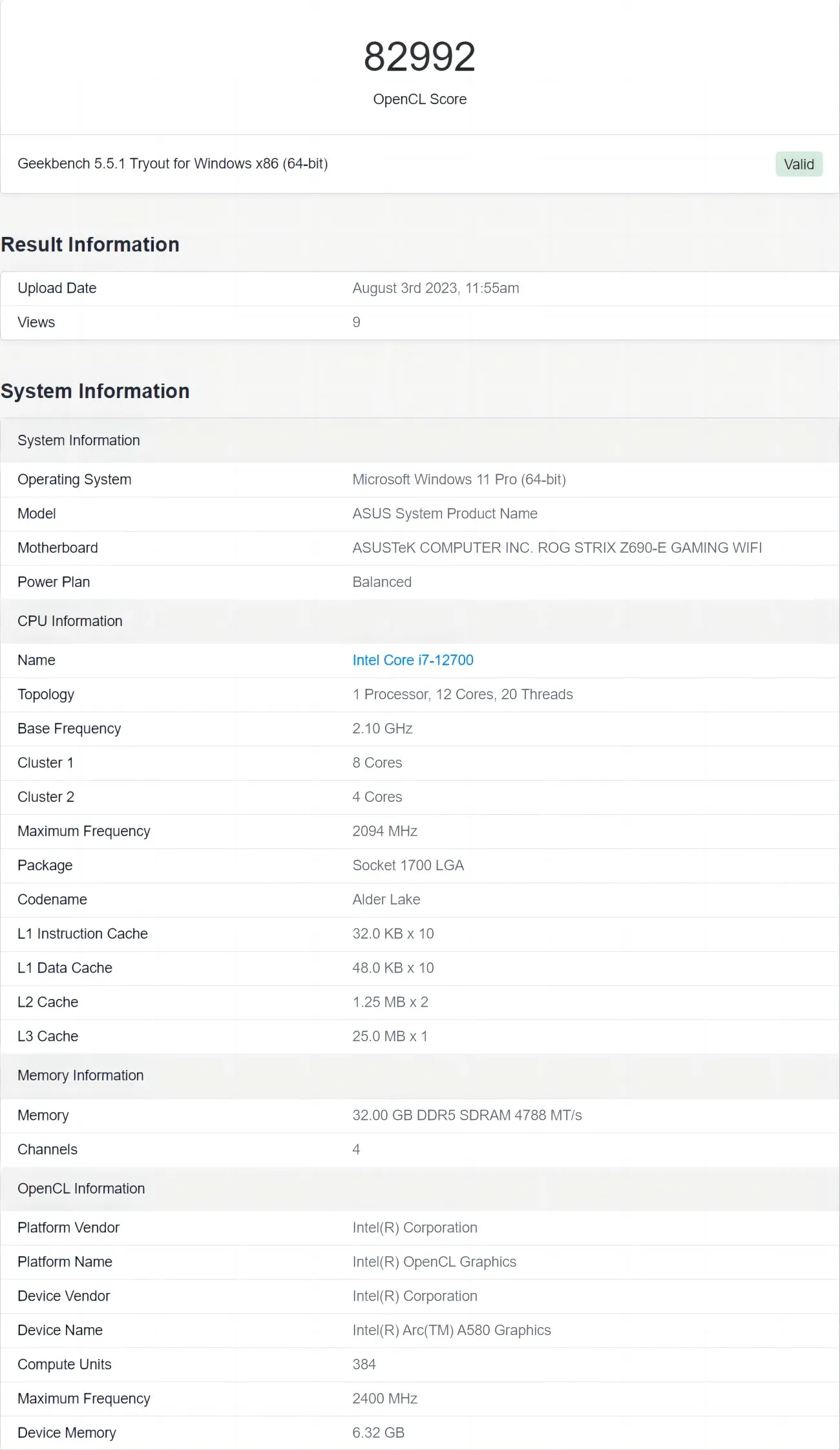The height and width of the screenshot is (1450, 840).
Task: Click the large System Information section heading
Action: pos(95,391)
